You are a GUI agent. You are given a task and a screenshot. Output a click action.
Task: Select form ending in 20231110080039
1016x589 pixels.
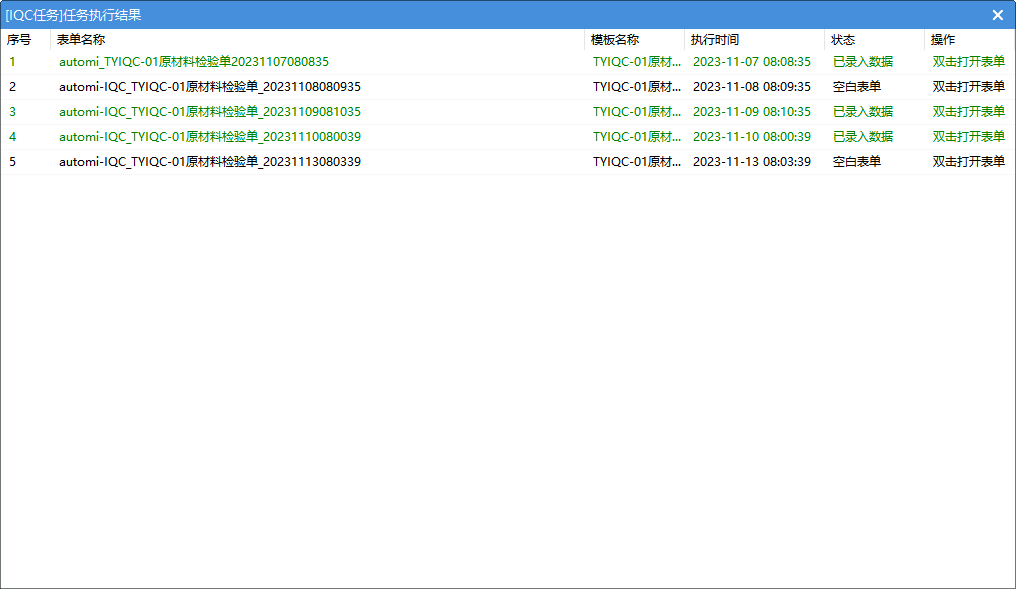coord(210,137)
